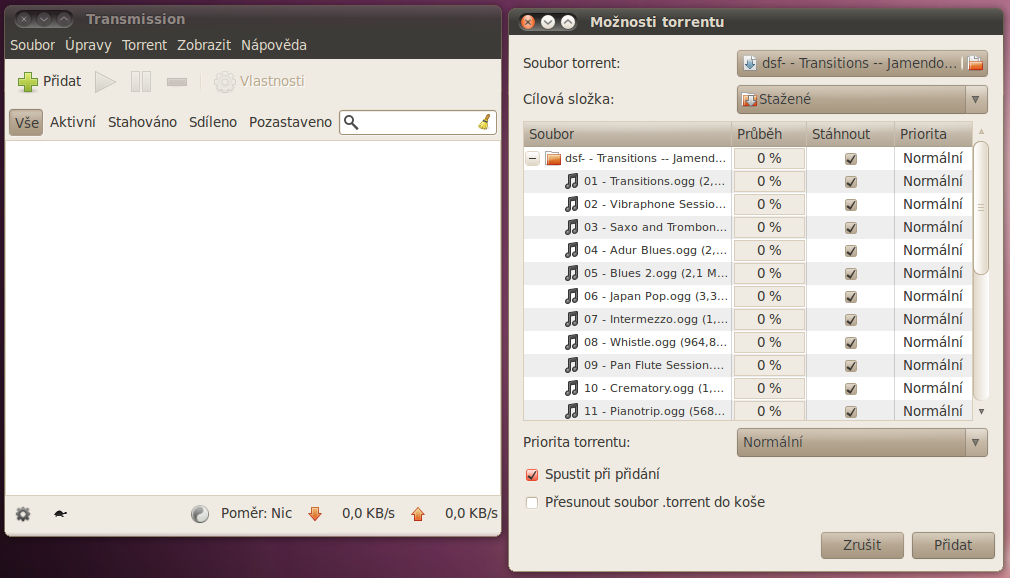Click the folder icon next to torrent file field
The width and height of the screenshot is (1010, 578).
[x=975, y=63]
